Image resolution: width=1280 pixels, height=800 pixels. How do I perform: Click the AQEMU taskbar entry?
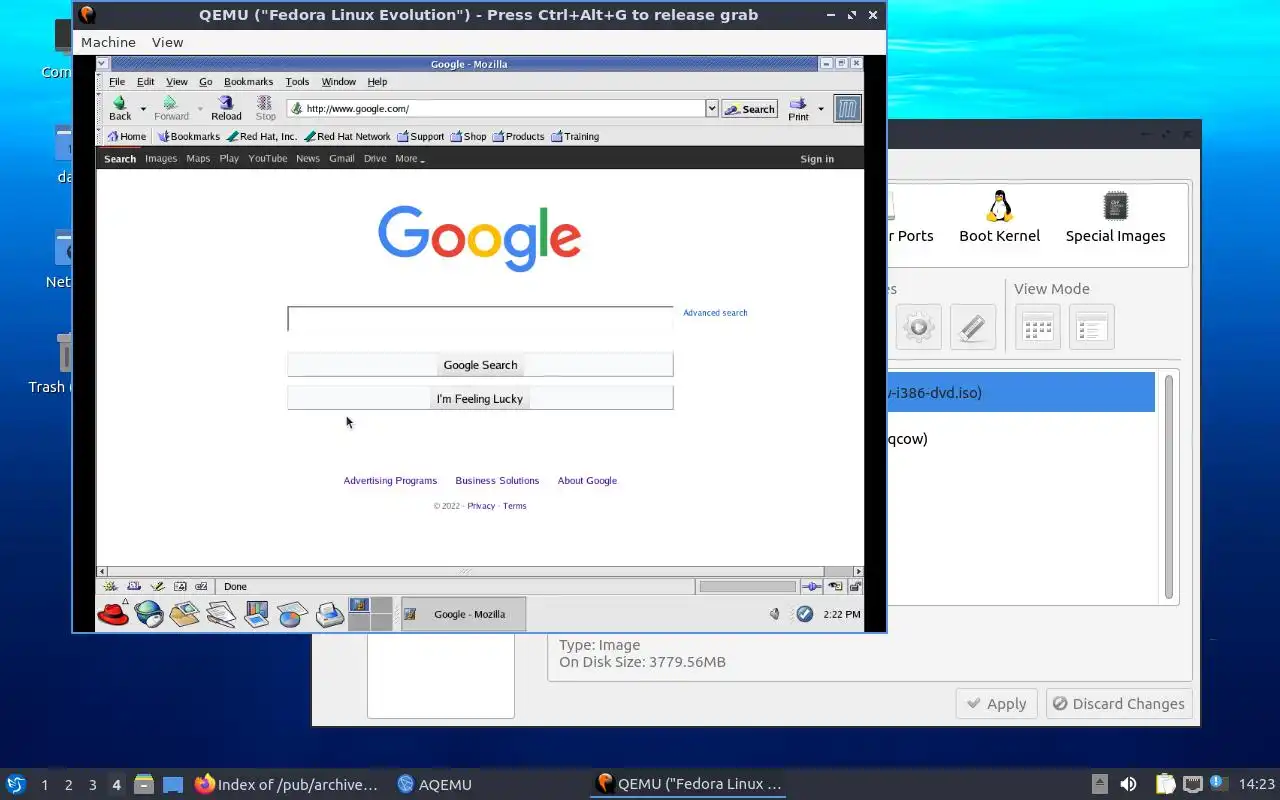434,785
